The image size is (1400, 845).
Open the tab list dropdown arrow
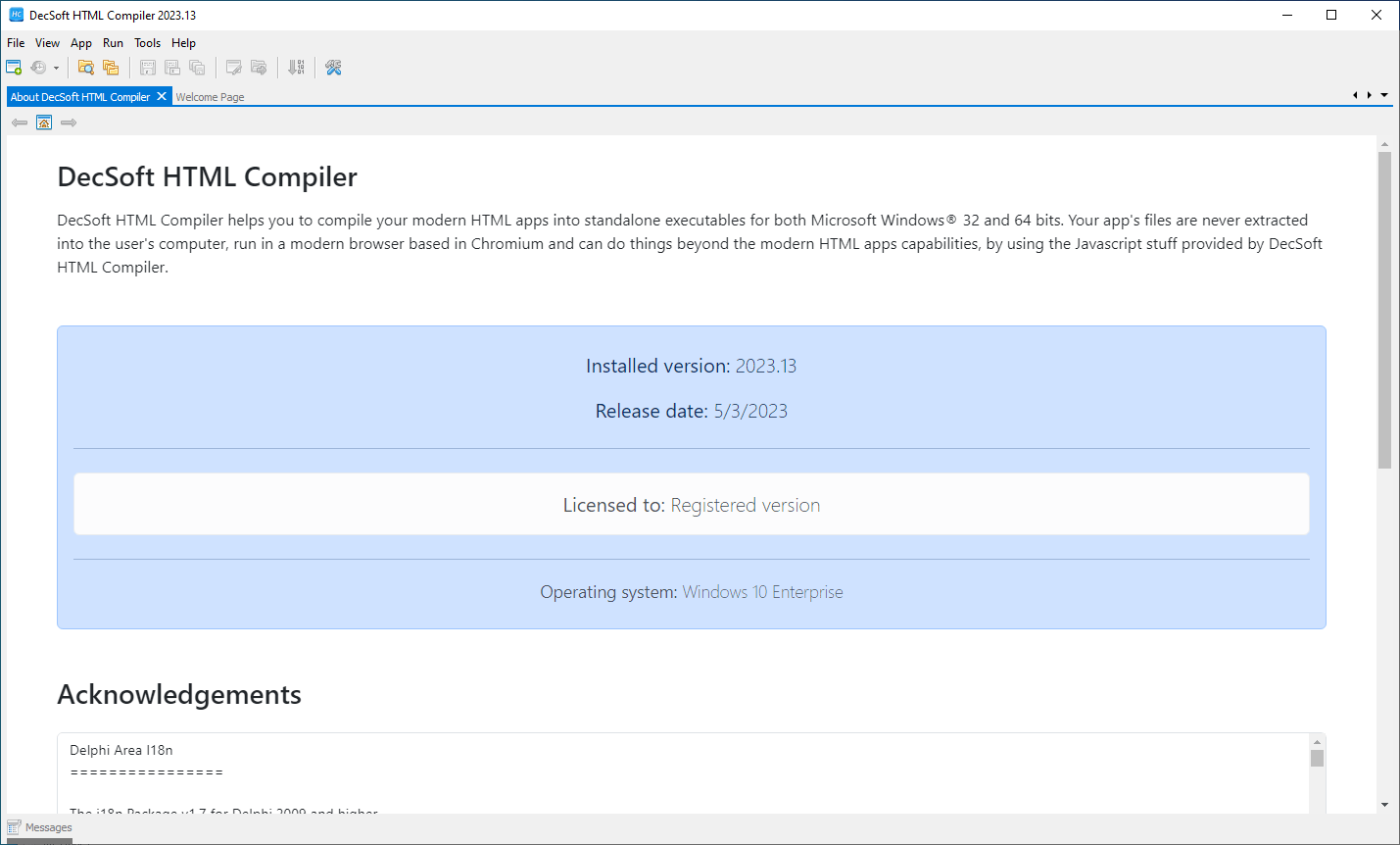click(x=1384, y=95)
